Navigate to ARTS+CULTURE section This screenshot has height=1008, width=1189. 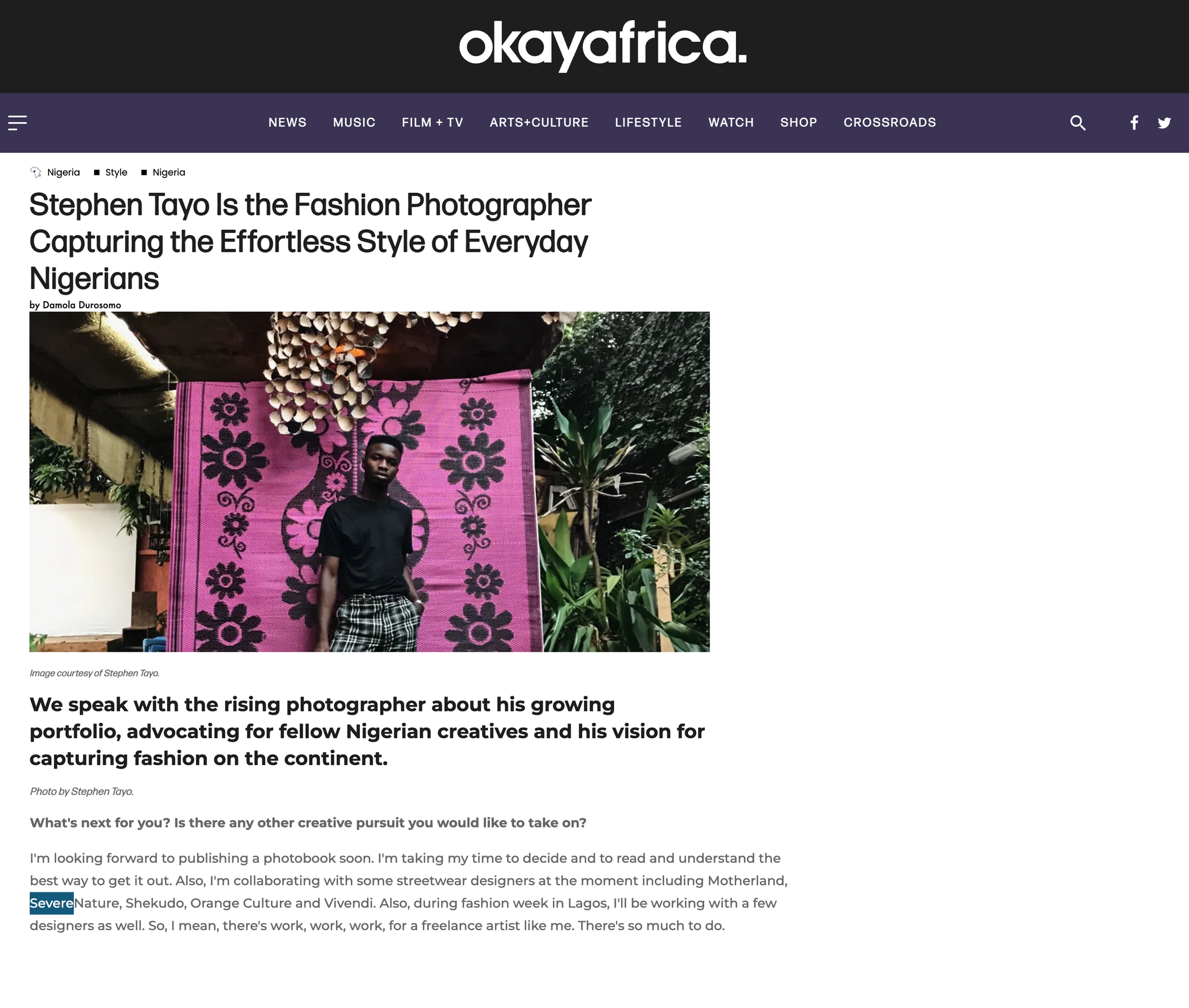[539, 122]
